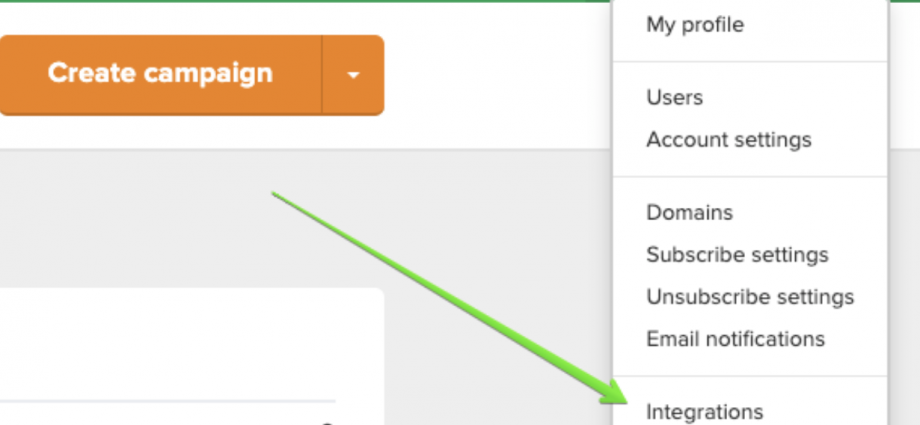Click the divider between Account settings and Domains
The image size is (920, 425).
pos(750,177)
